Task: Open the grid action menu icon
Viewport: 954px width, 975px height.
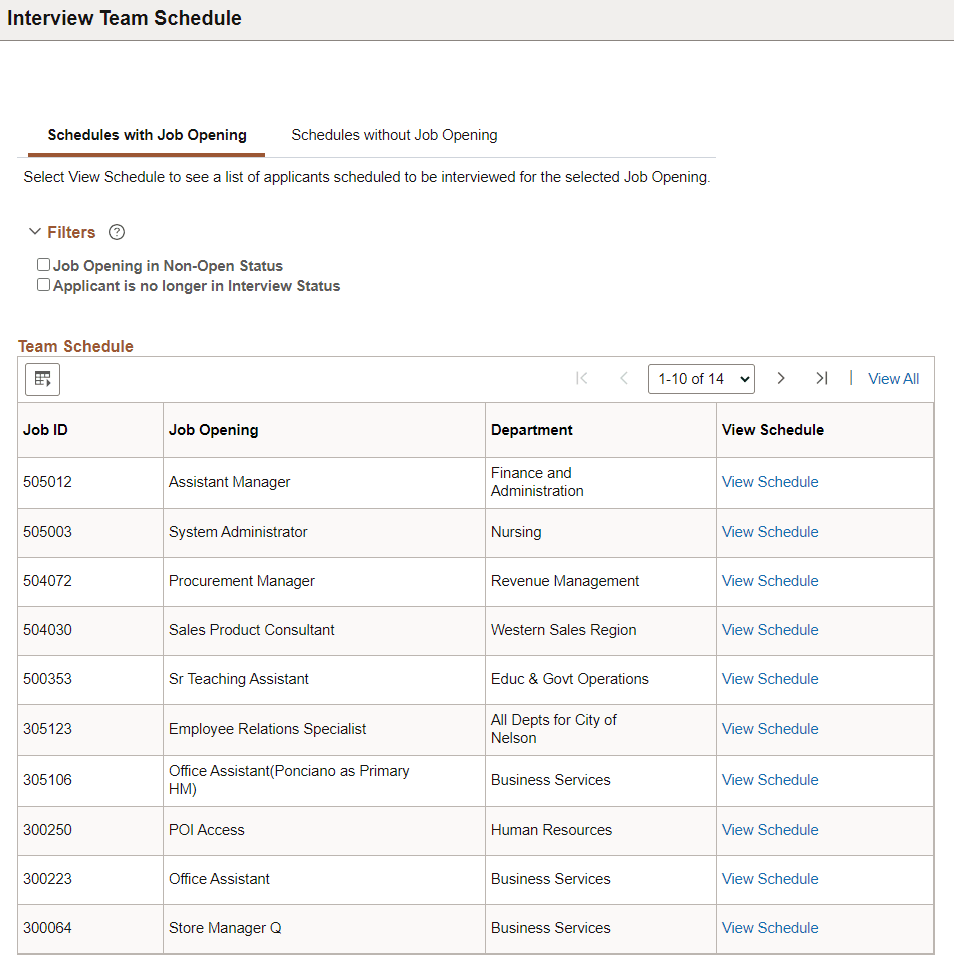Action: tap(42, 379)
